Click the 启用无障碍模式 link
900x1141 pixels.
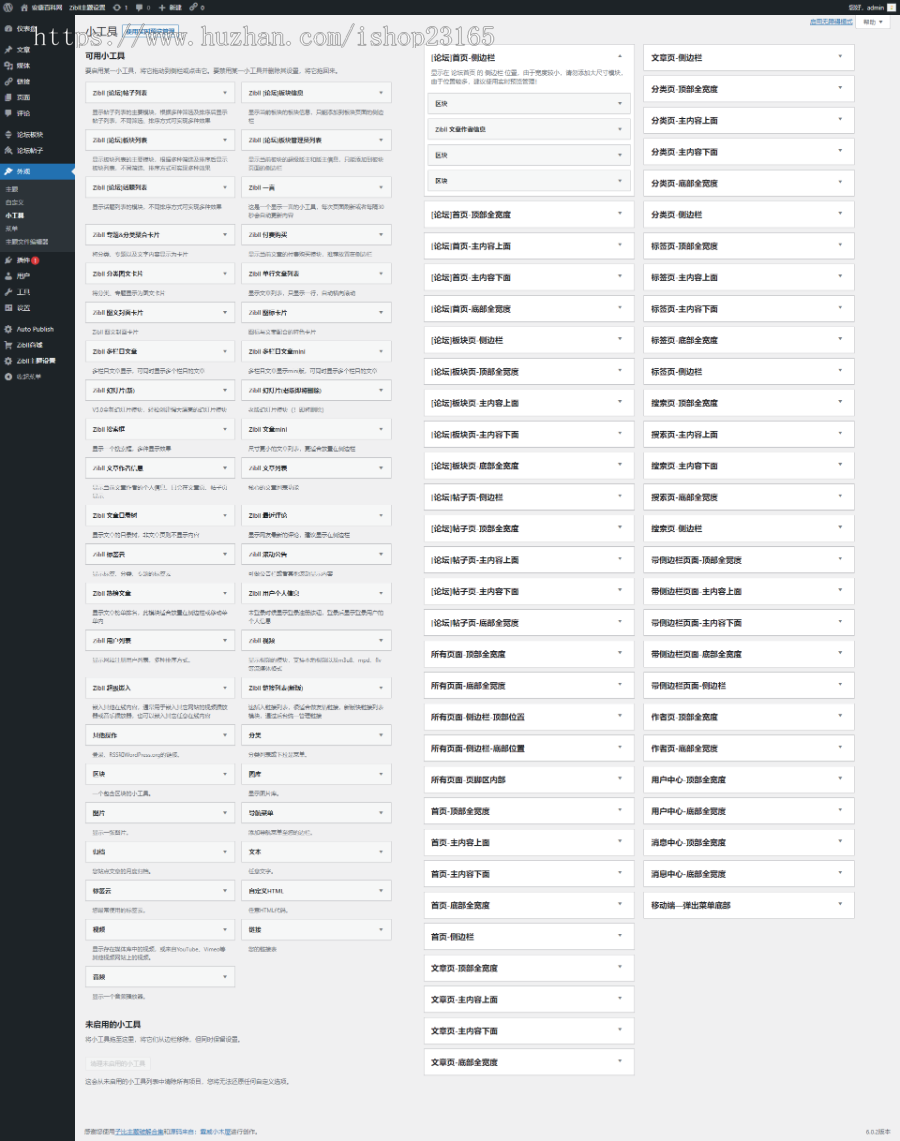coord(830,21)
